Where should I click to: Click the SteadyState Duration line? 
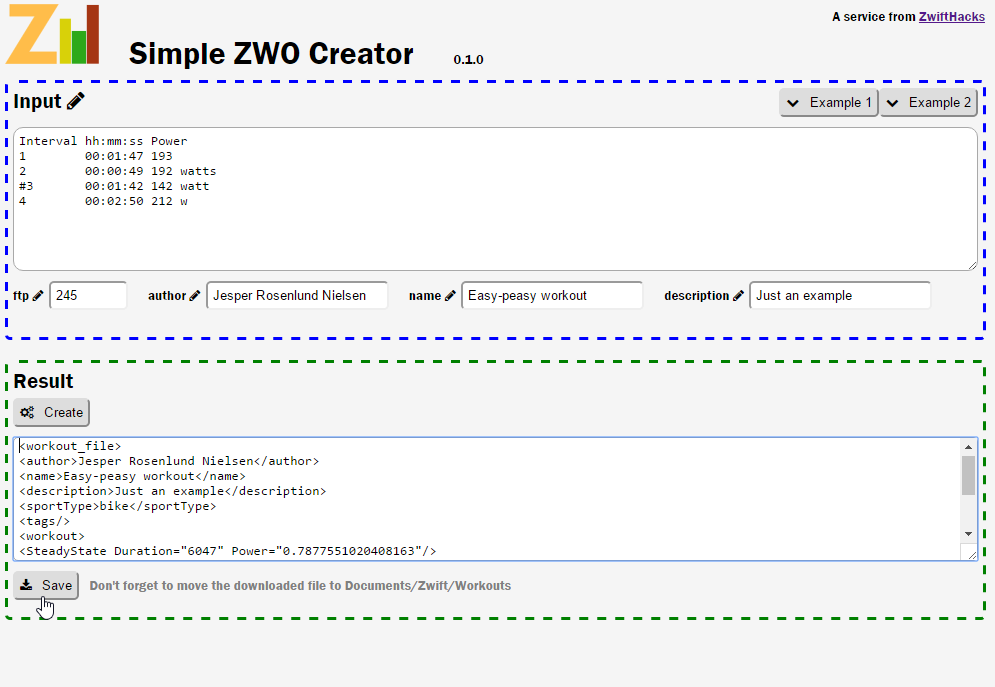pos(228,551)
